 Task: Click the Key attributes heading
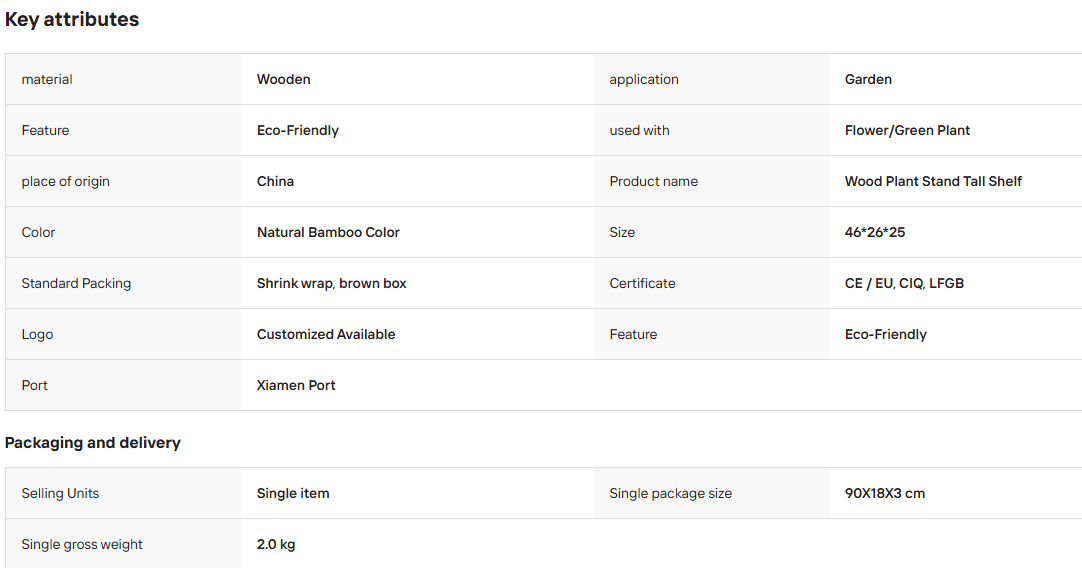(72, 19)
